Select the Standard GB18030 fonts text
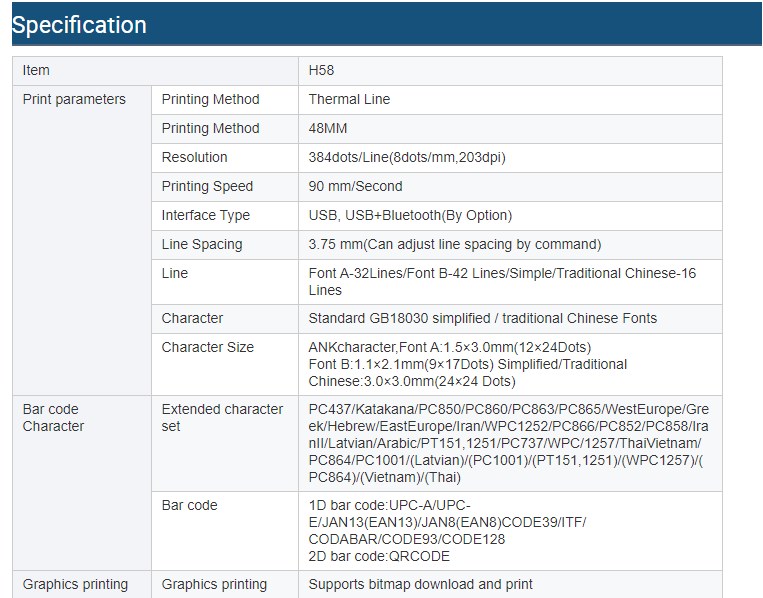 click(x=483, y=318)
